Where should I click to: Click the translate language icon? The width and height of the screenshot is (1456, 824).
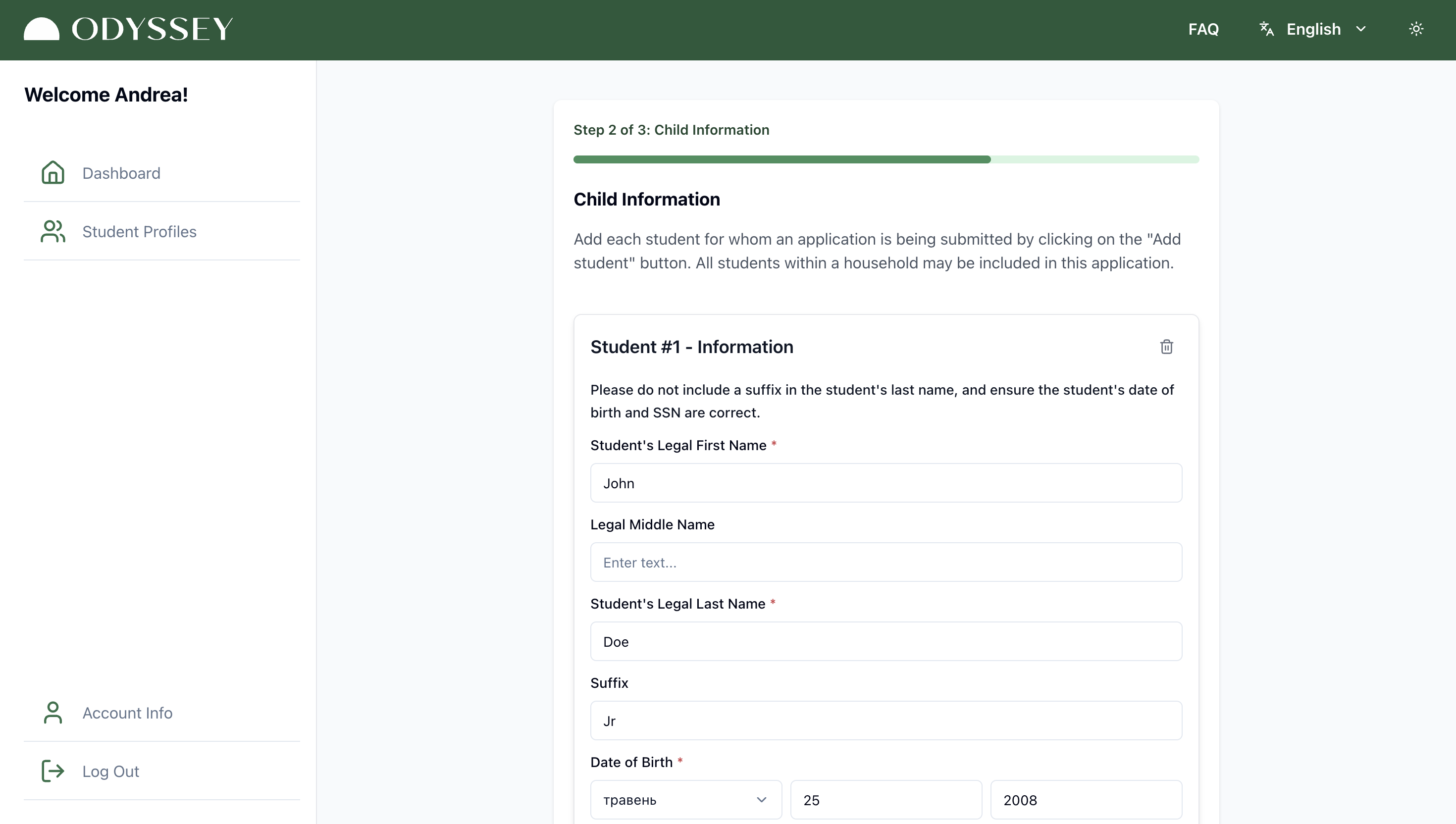1266,29
